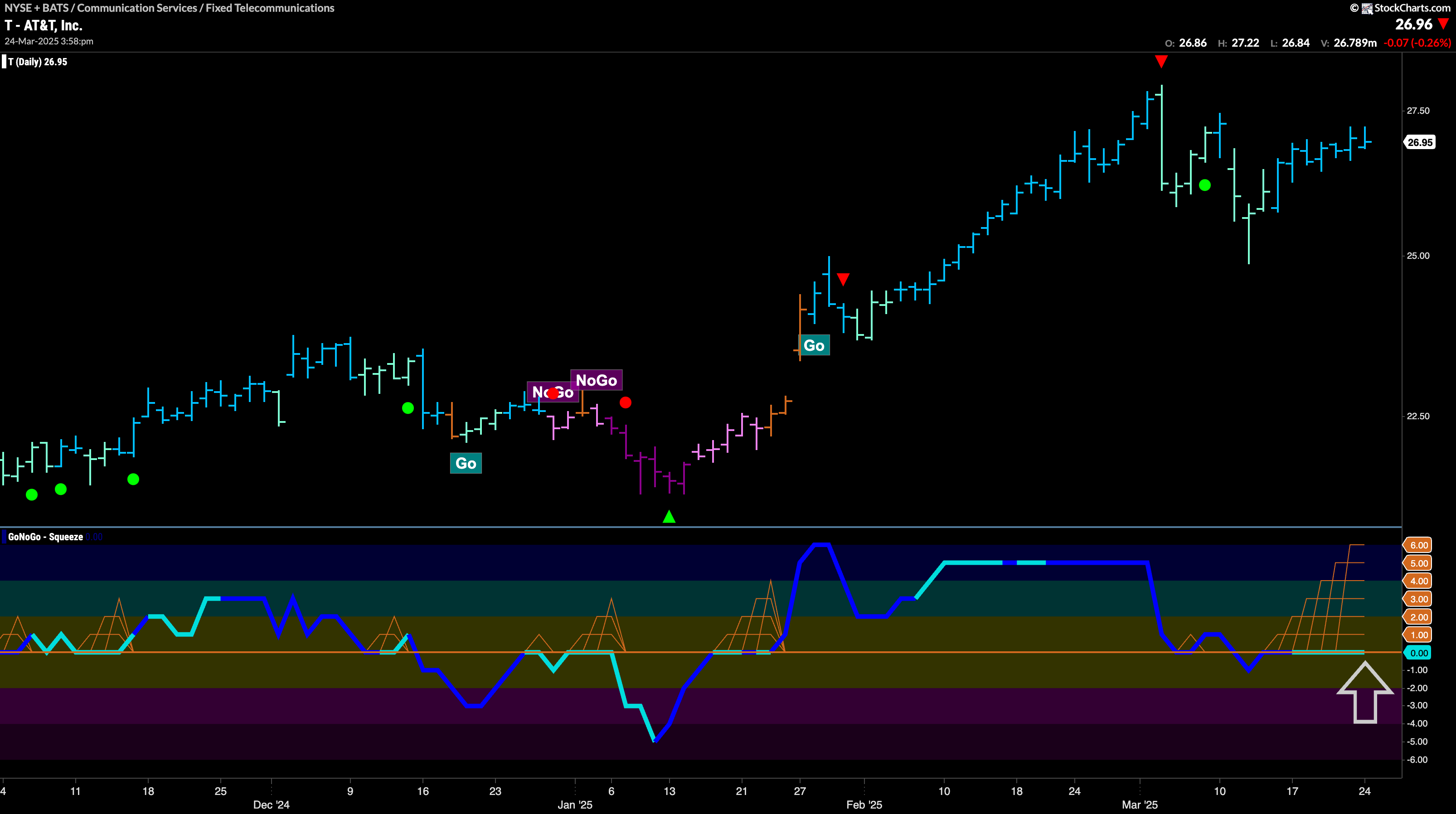This screenshot has width=1456, height=814.
Task: Click the large 26.96 last price
Action: point(1413,24)
